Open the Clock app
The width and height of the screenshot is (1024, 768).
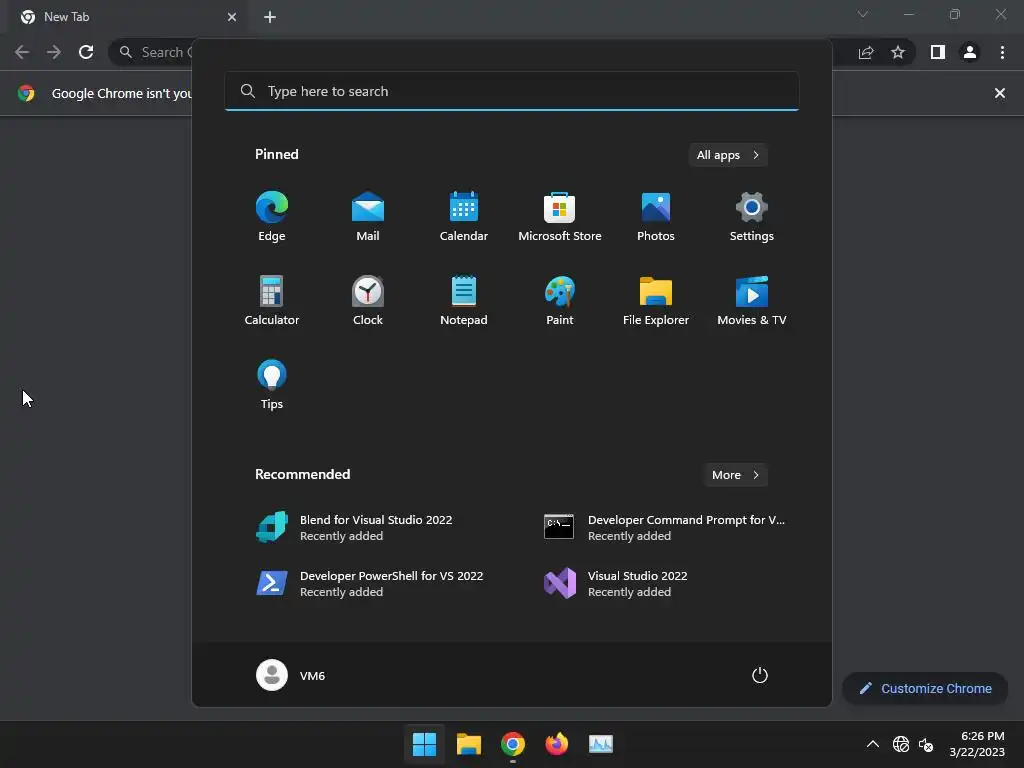(x=368, y=300)
